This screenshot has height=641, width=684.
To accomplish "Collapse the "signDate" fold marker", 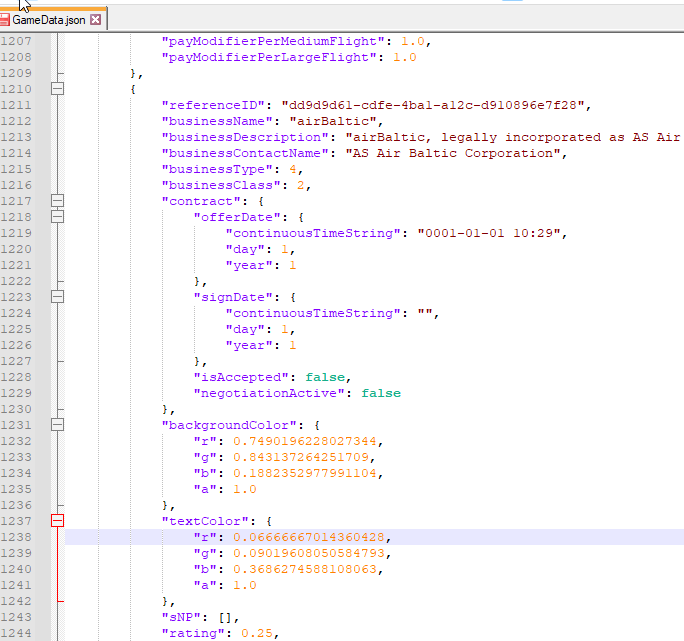I will [x=58, y=297].
